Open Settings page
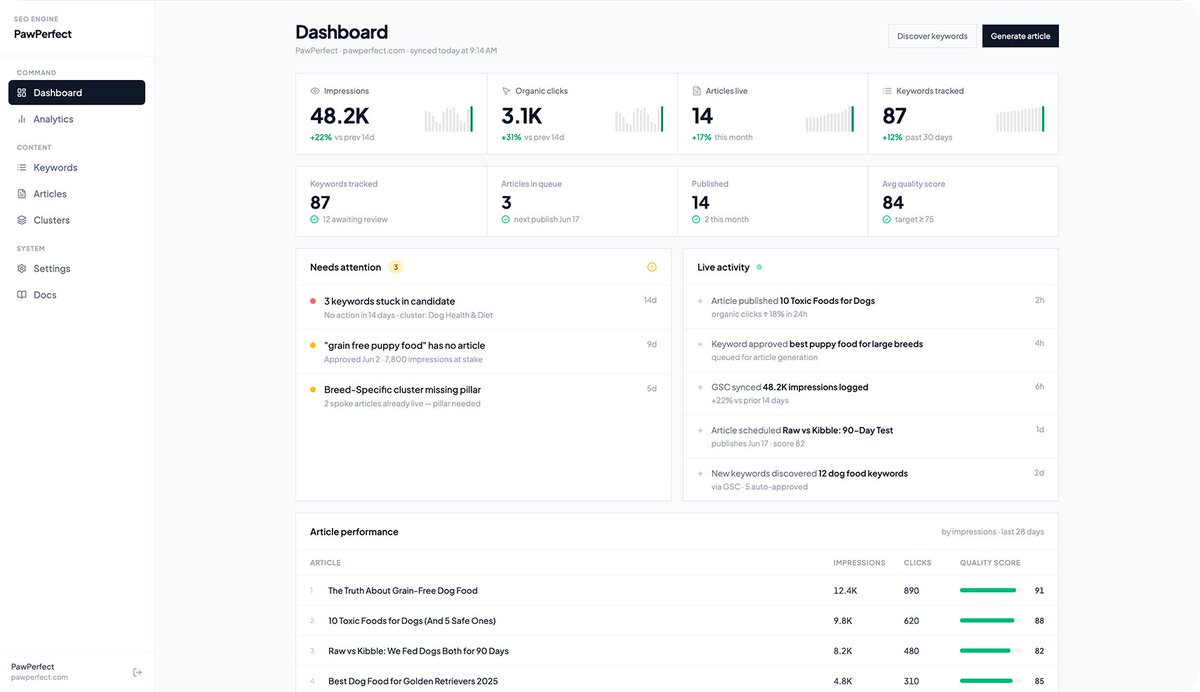The height and width of the screenshot is (692, 1200). coord(77,269)
